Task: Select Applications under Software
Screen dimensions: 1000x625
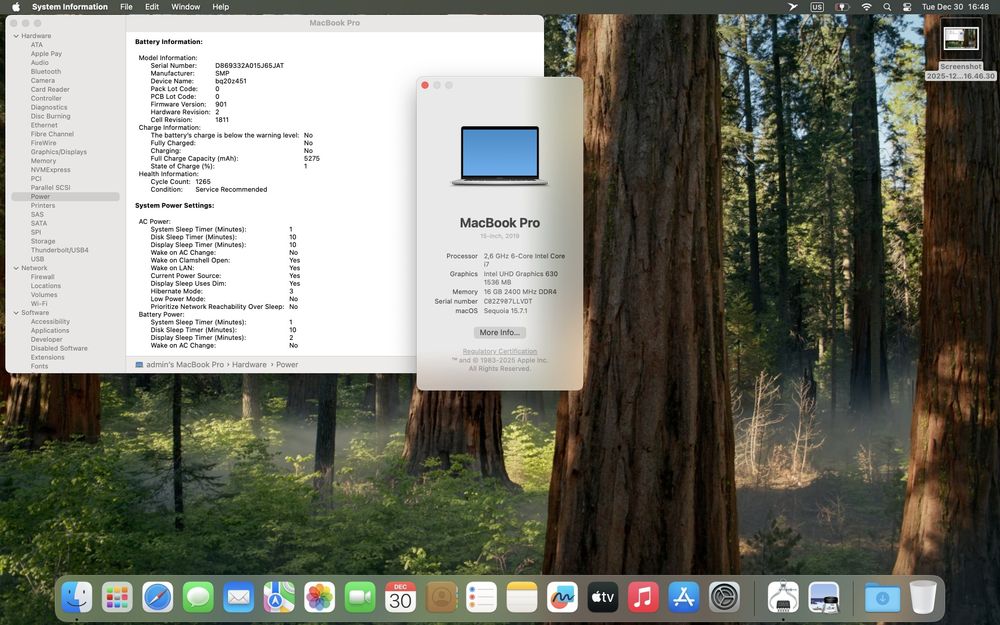Action: tap(50, 331)
